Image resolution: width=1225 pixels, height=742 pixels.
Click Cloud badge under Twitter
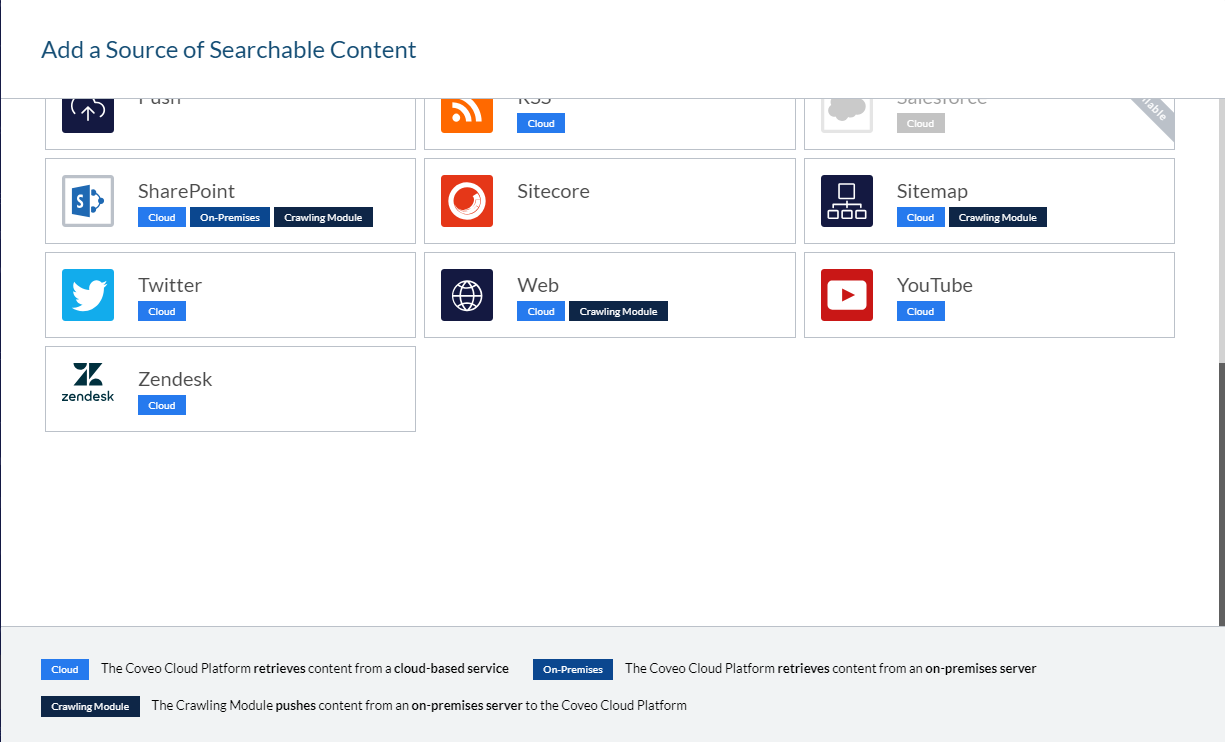point(162,311)
